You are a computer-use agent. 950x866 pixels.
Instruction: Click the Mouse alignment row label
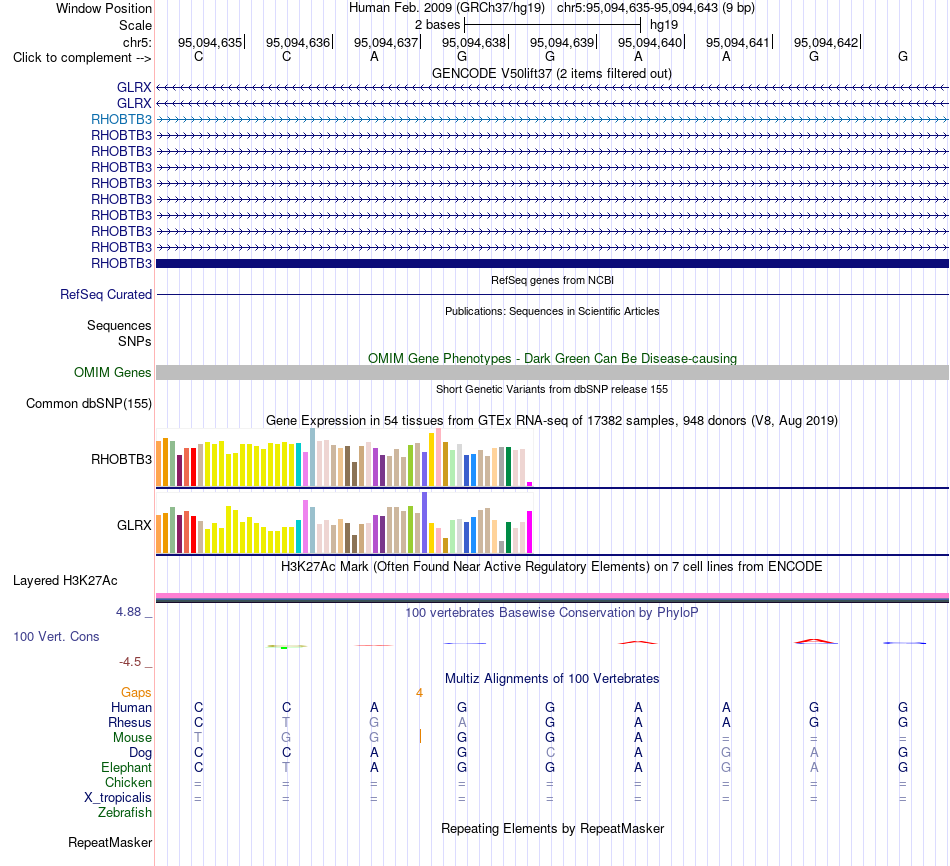[132, 738]
